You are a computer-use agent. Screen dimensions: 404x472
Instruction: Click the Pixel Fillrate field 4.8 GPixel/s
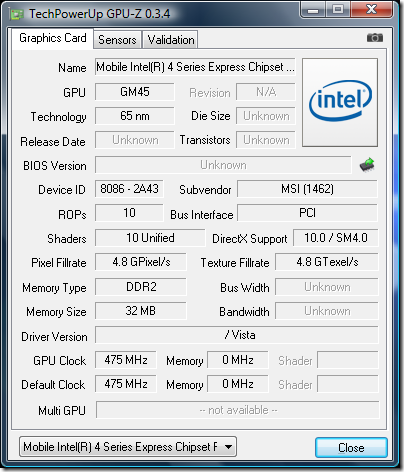click(141, 262)
